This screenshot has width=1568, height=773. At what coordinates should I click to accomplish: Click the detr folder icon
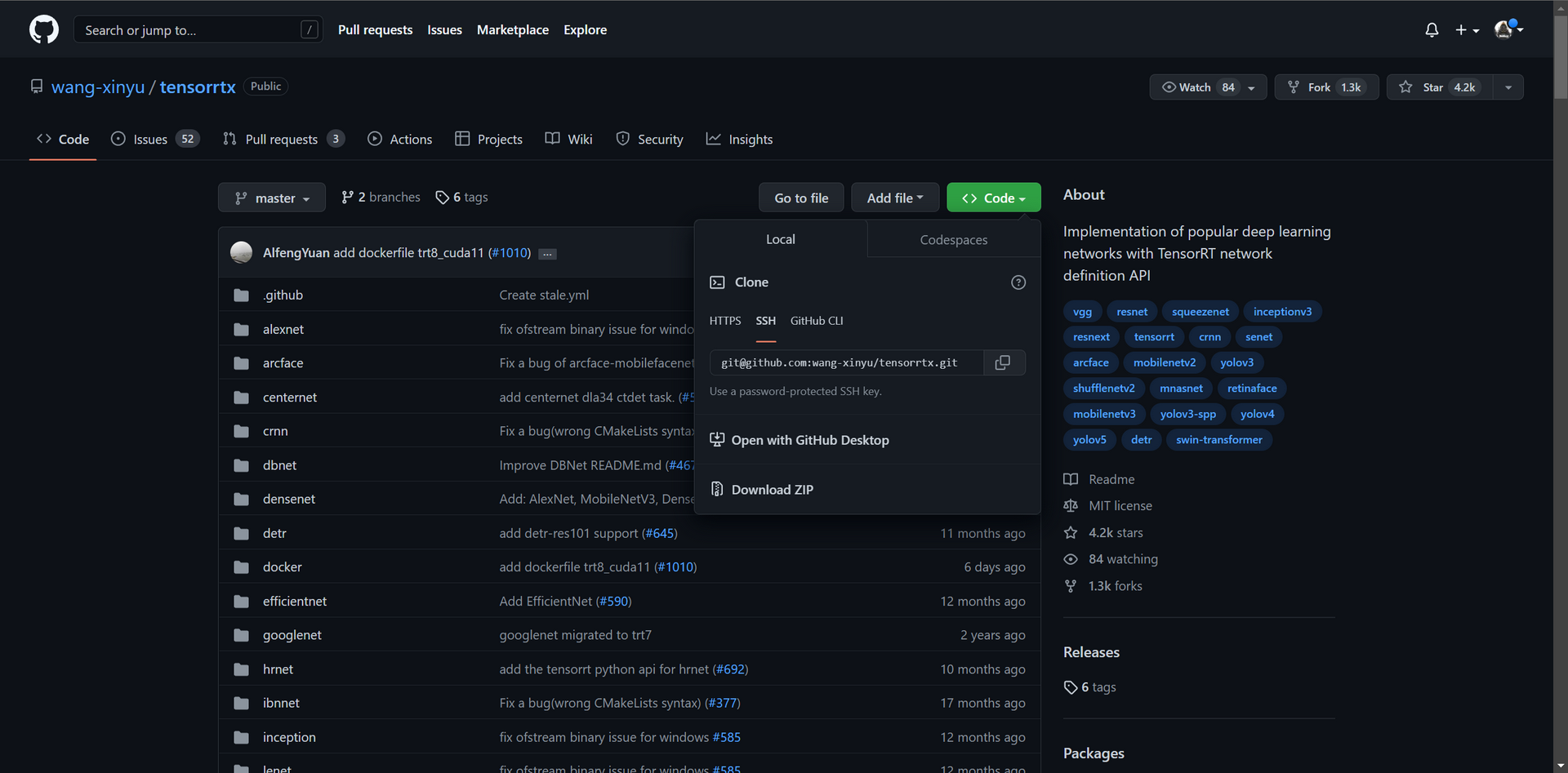point(241,533)
